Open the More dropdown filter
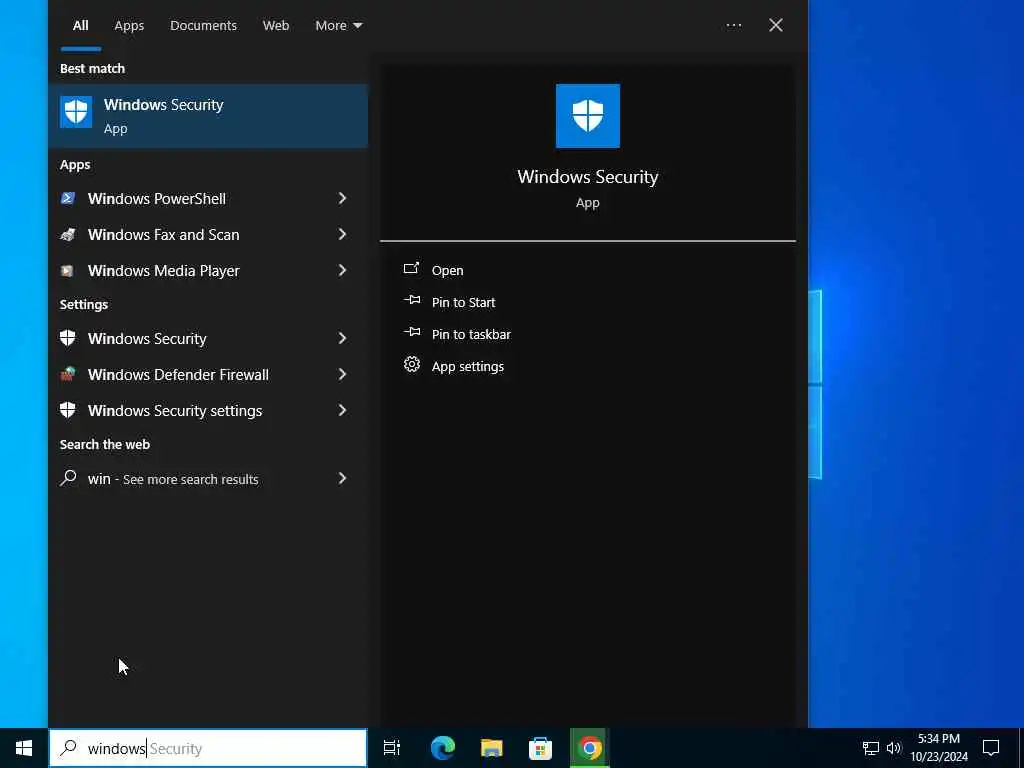 pyautogui.click(x=338, y=25)
